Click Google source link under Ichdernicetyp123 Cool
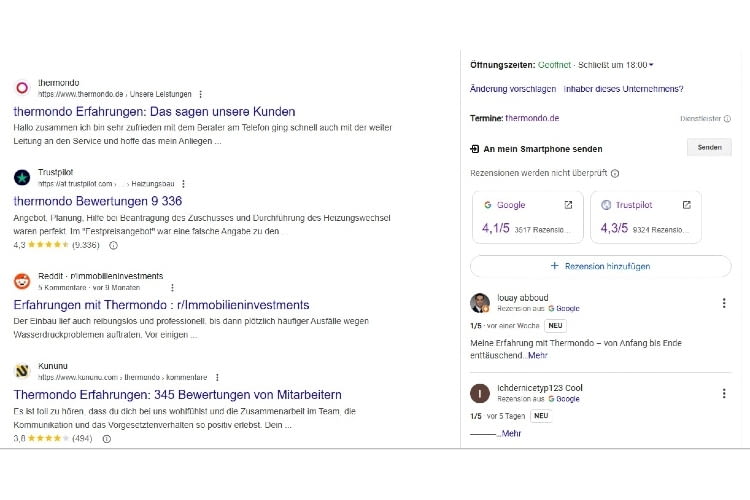 564,399
